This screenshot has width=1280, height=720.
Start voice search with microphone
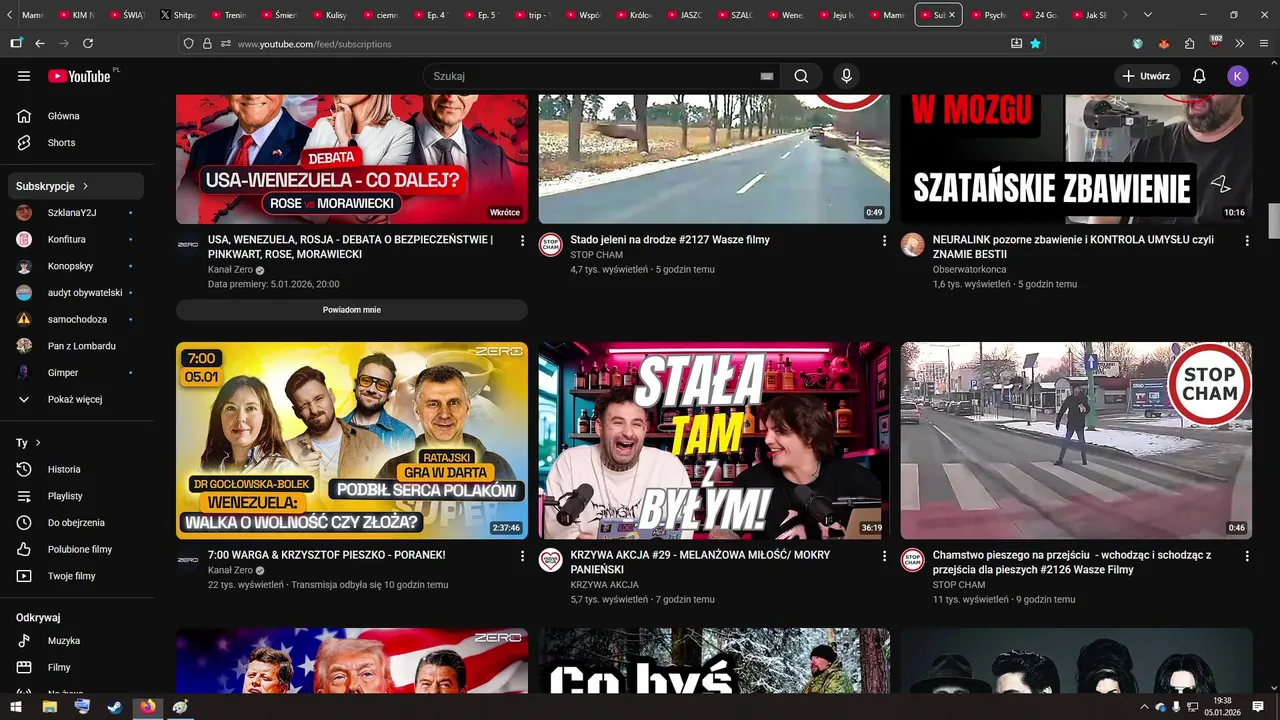pos(846,76)
